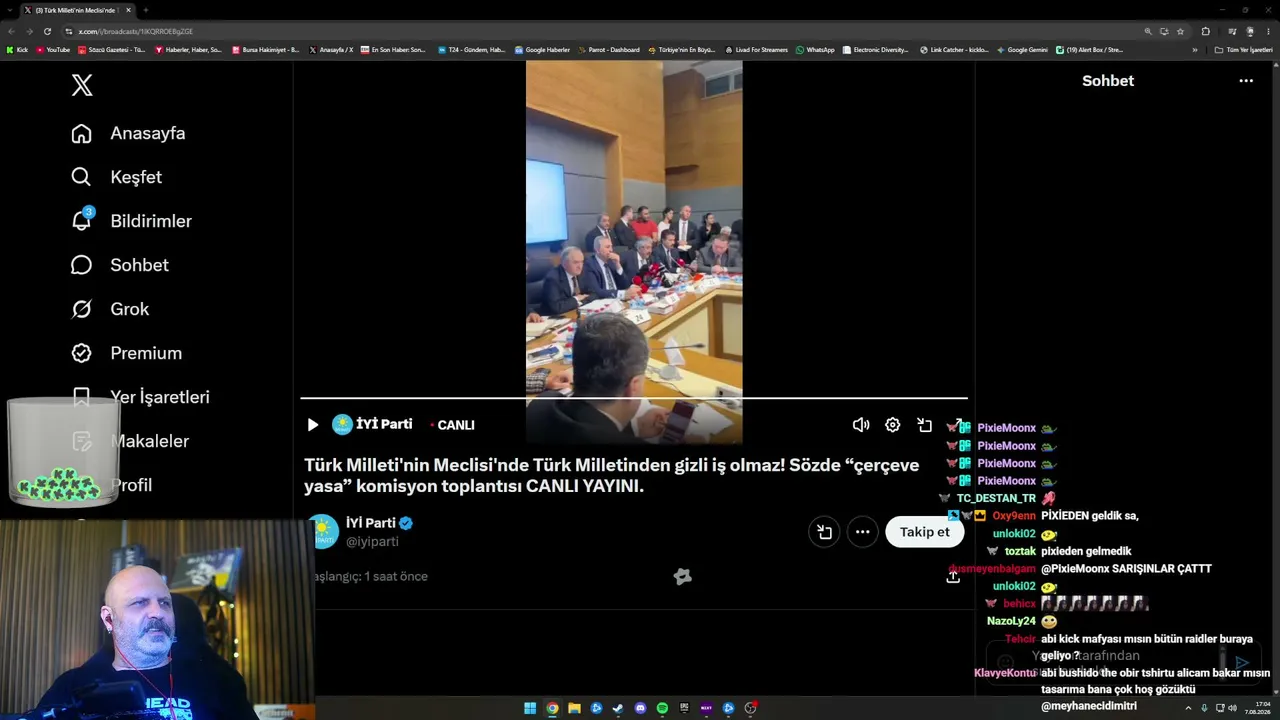Click the dock icon next to the more menu
The width and height of the screenshot is (1280, 720).
pos(824,532)
